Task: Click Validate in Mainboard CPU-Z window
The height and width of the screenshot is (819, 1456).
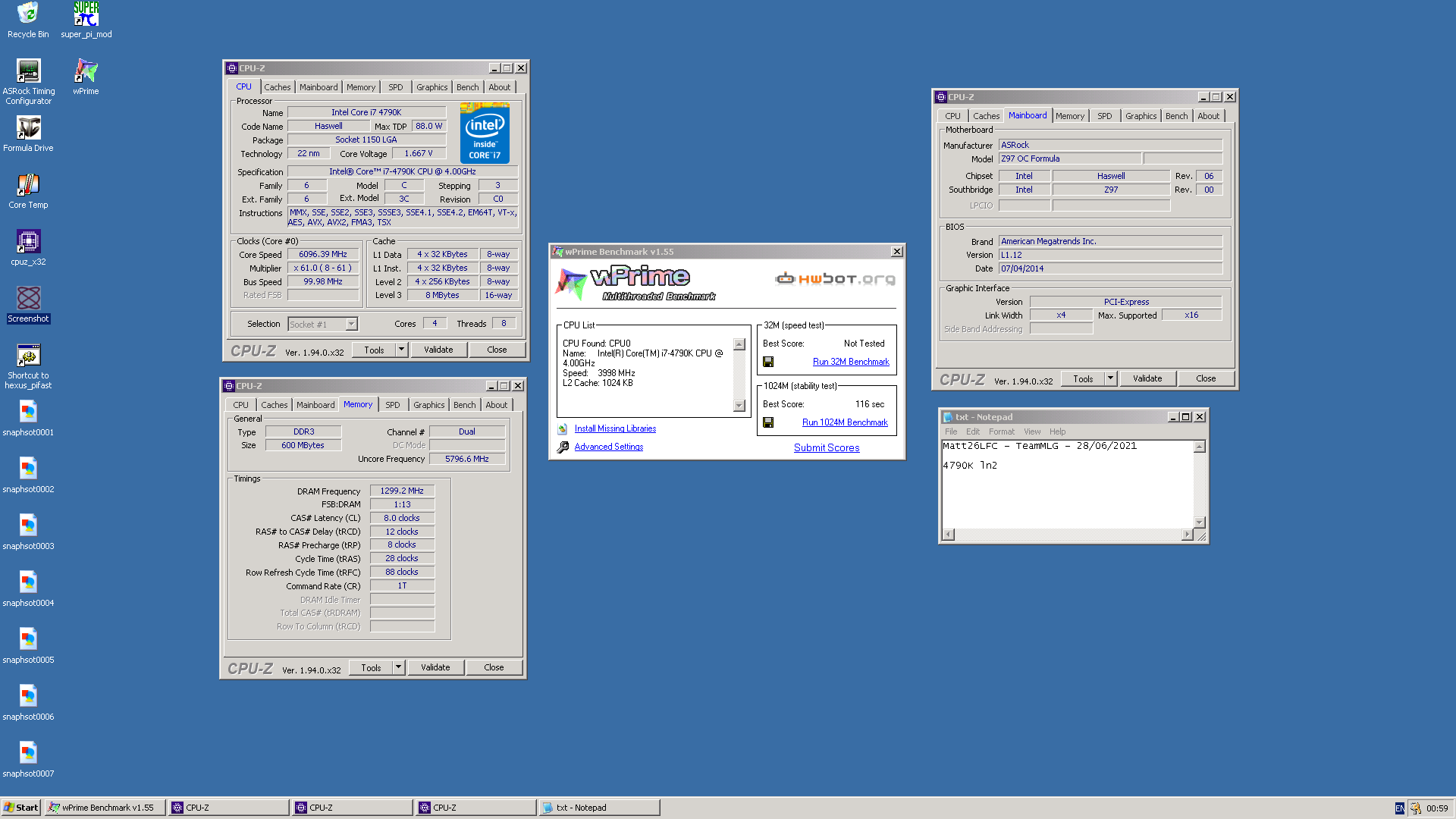Action: 1147,378
